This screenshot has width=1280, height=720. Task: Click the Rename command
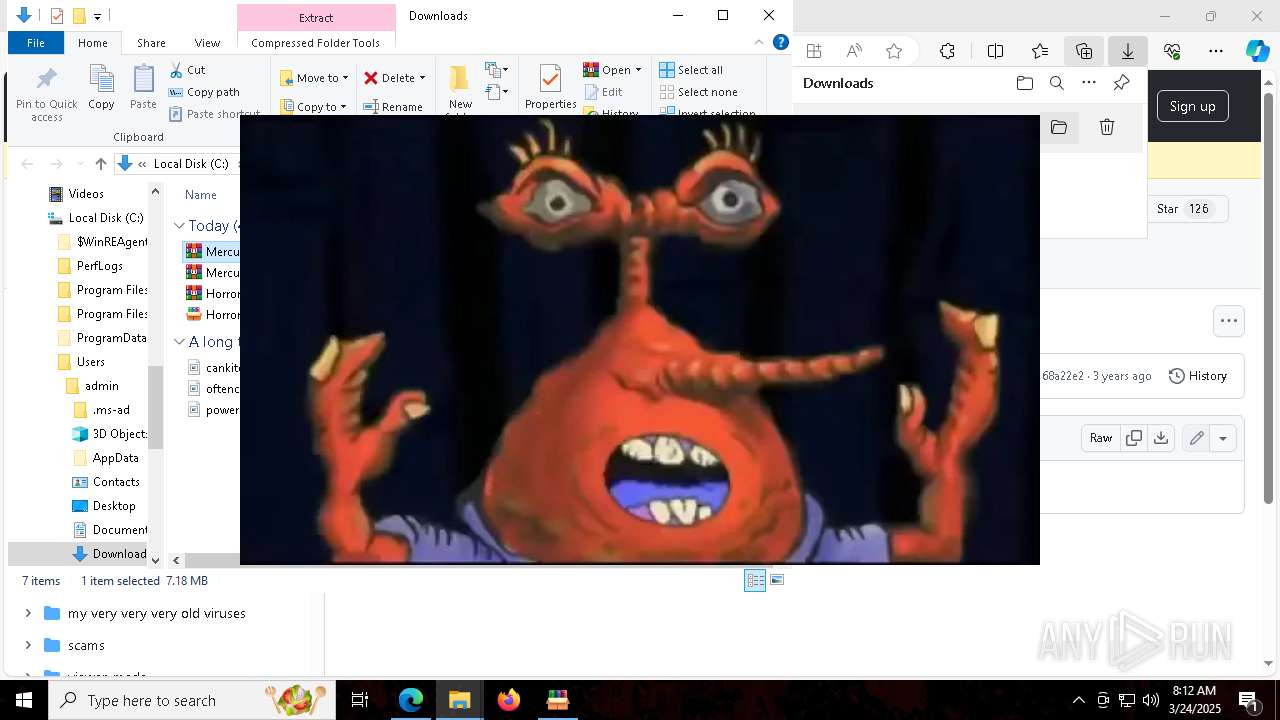click(x=393, y=107)
